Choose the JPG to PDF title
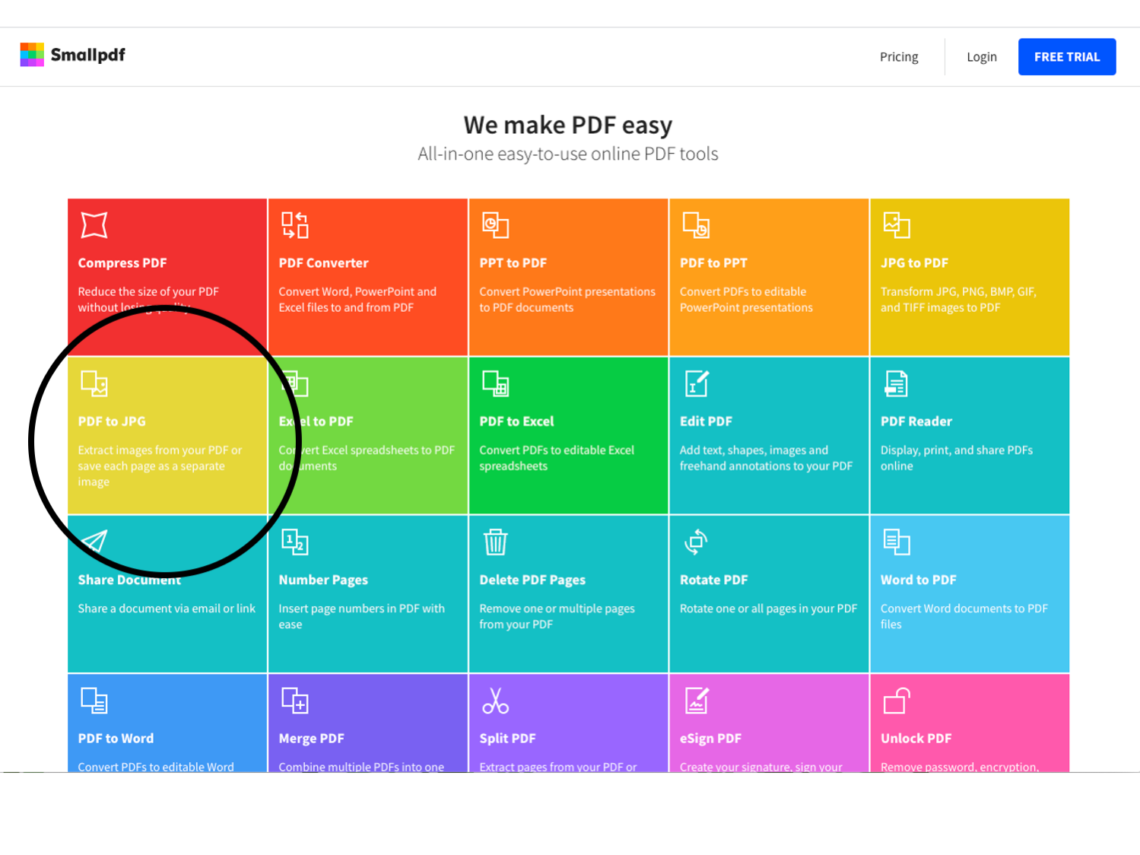Image resolution: width=1140 pixels, height=855 pixels. [914, 263]
